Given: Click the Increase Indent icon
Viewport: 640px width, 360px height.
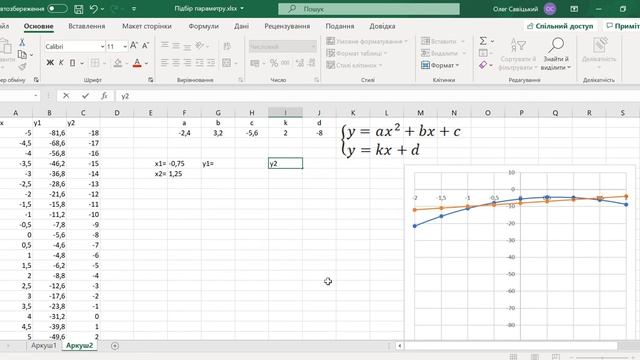Looking at the screenshot, I should pos(211,62).
